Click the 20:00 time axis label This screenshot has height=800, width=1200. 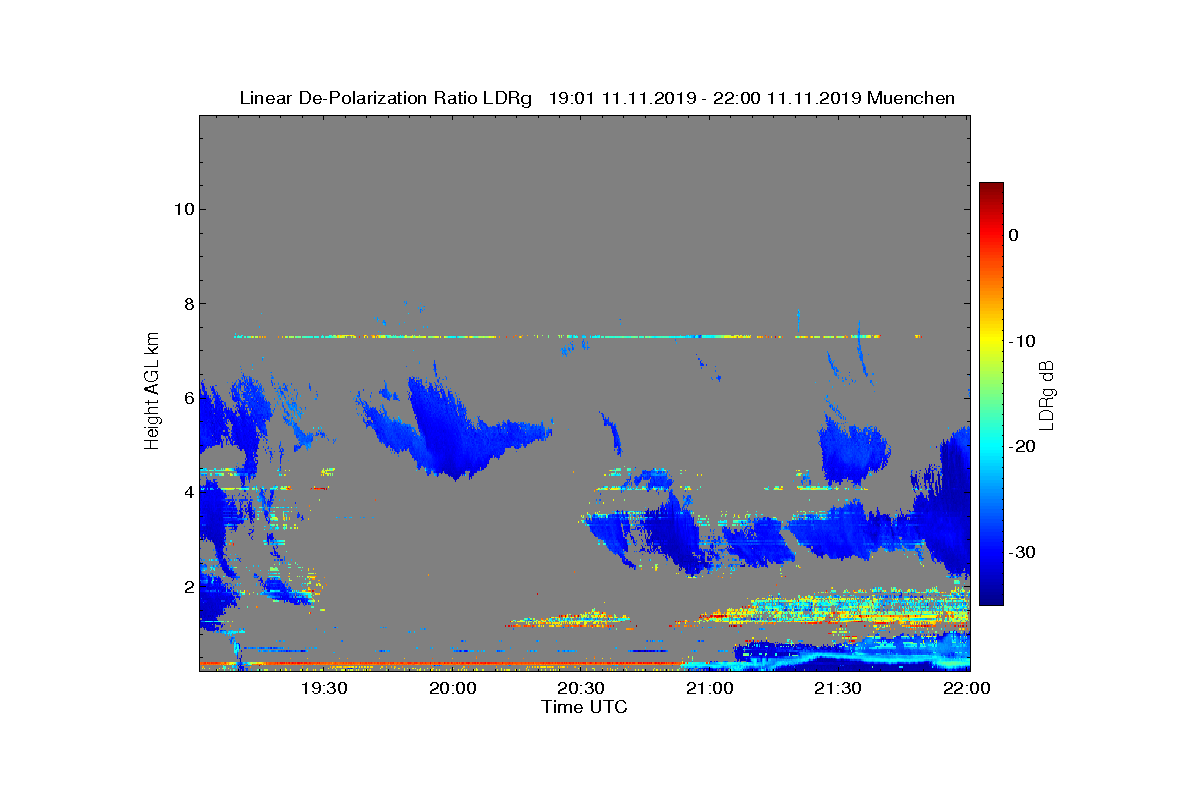click(x=453, y=688)
